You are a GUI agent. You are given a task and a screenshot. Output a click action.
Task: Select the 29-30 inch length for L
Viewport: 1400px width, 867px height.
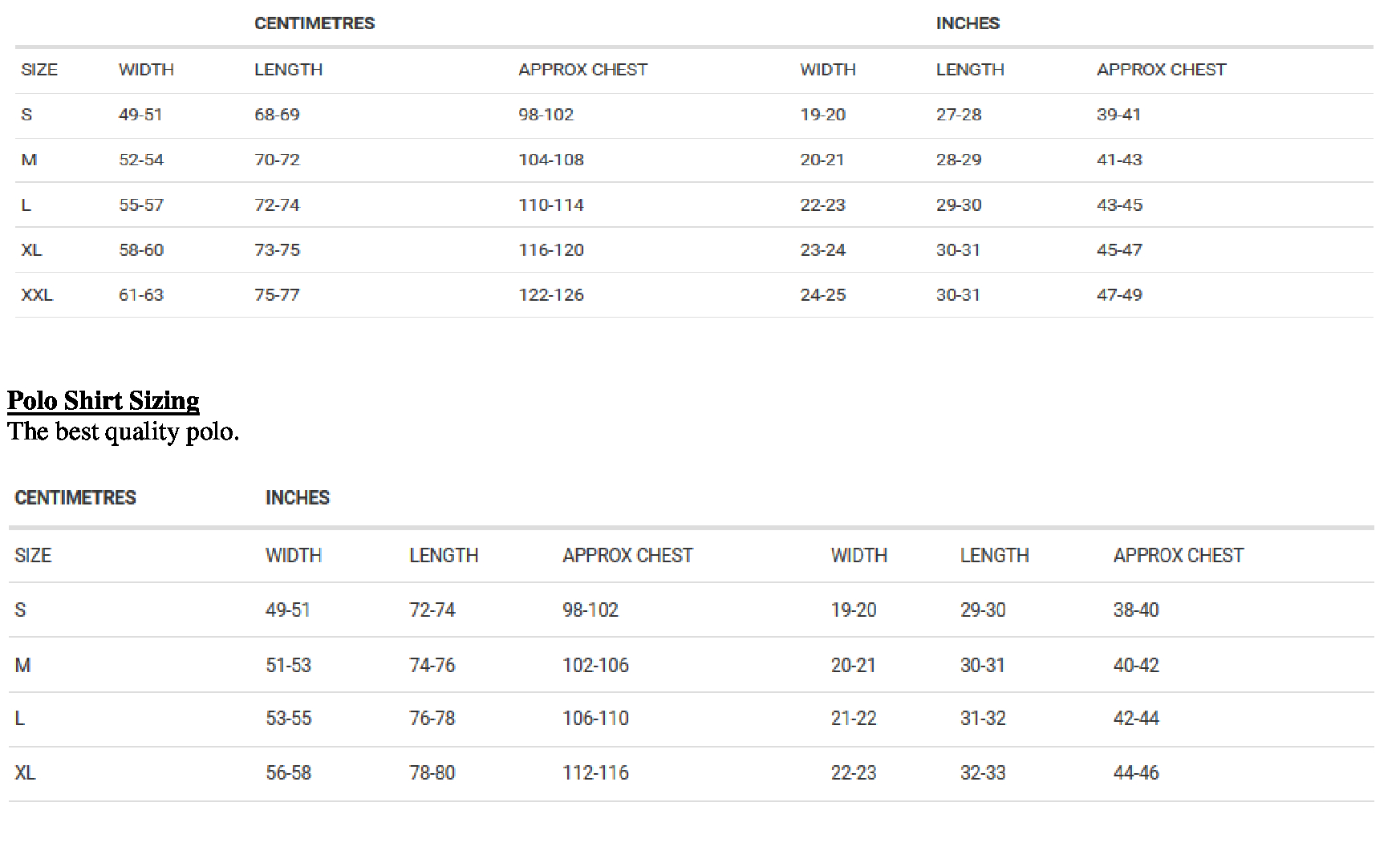click(x=958, y=205)
